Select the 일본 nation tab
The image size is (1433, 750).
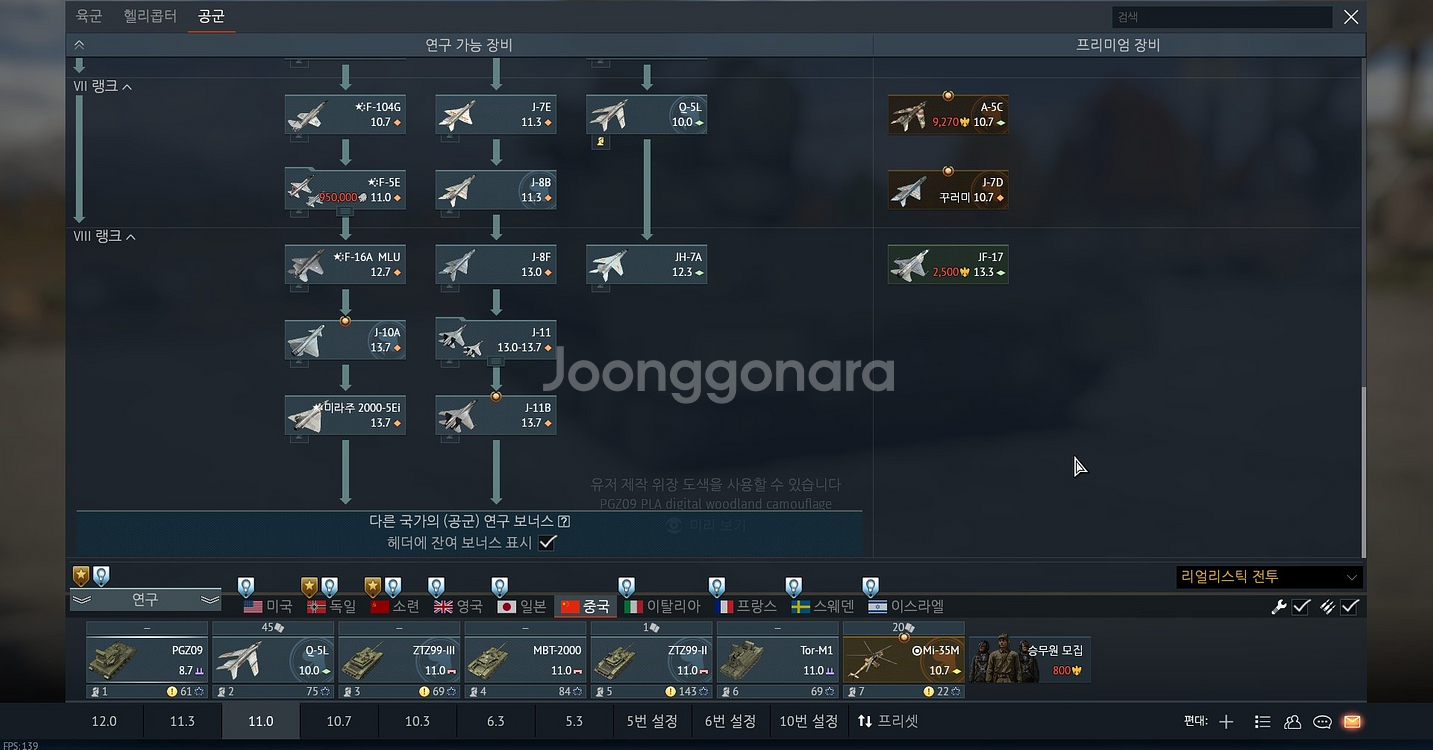(522, 606)
